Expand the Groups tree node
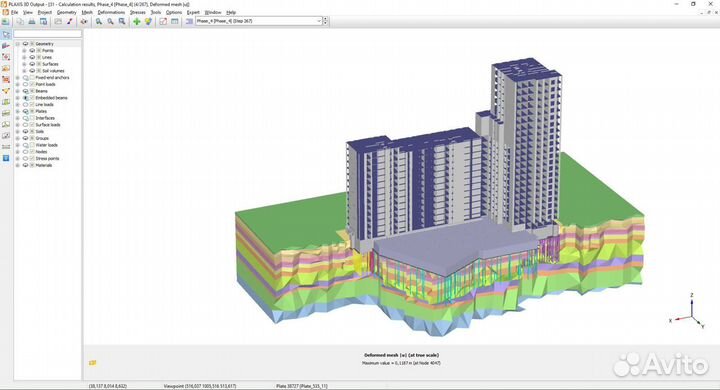The height and width of the screenshot is (390, 720). tap(18, 138)
